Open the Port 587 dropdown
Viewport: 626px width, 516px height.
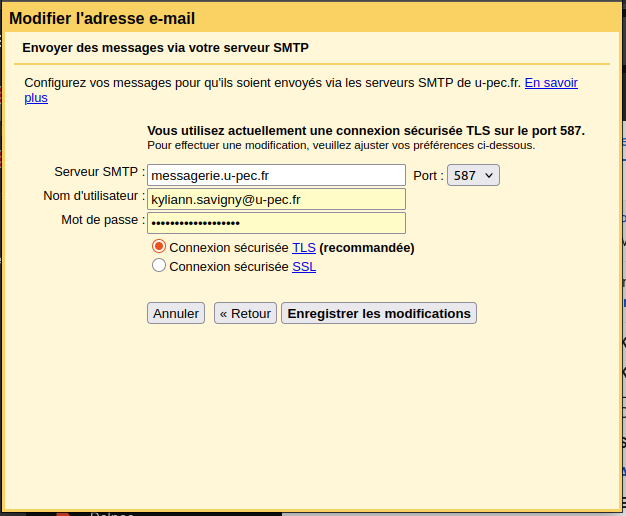point(473,175)
